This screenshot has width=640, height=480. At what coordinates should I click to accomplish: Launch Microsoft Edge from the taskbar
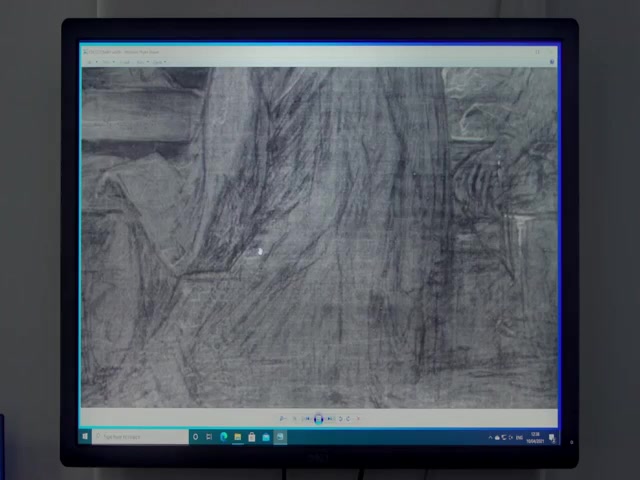[223, 437]
